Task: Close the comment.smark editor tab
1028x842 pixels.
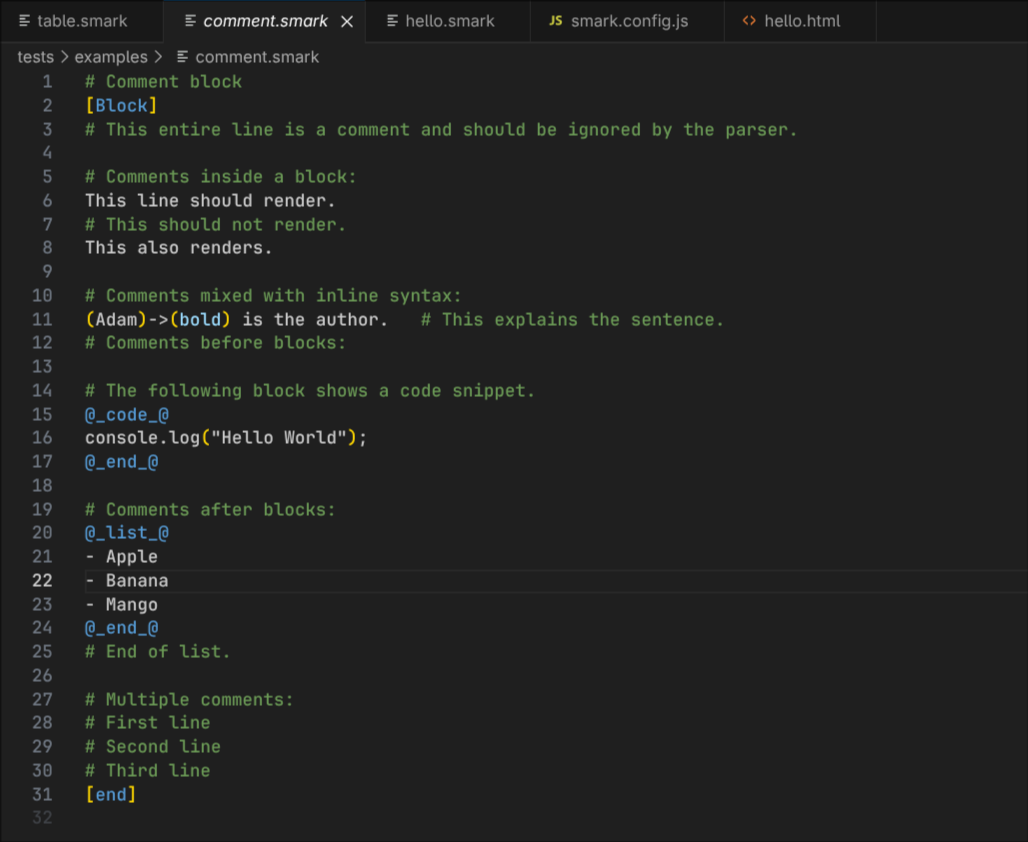Action: tap(347, 20)
